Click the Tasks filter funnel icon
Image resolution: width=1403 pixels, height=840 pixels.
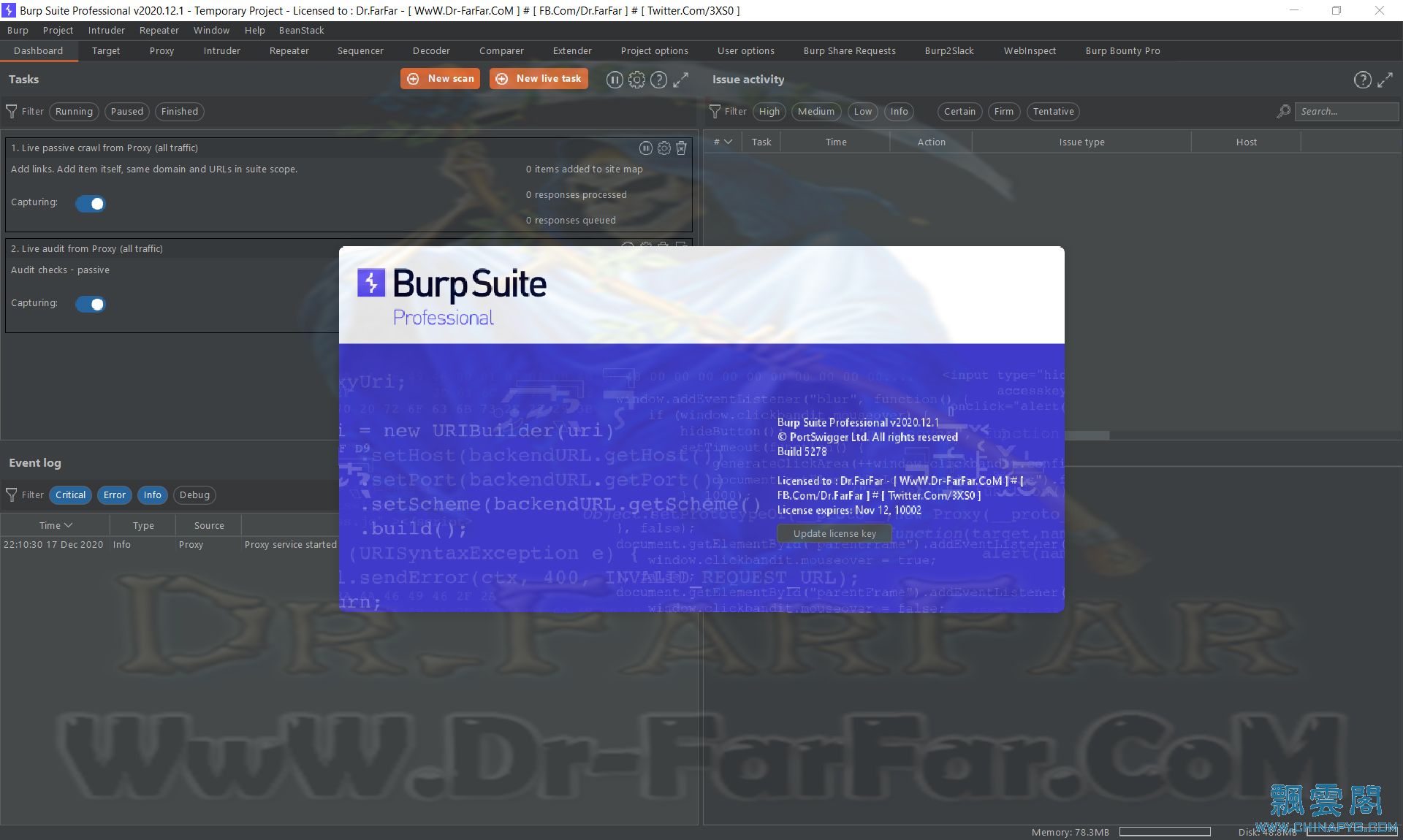pos(12,112)
